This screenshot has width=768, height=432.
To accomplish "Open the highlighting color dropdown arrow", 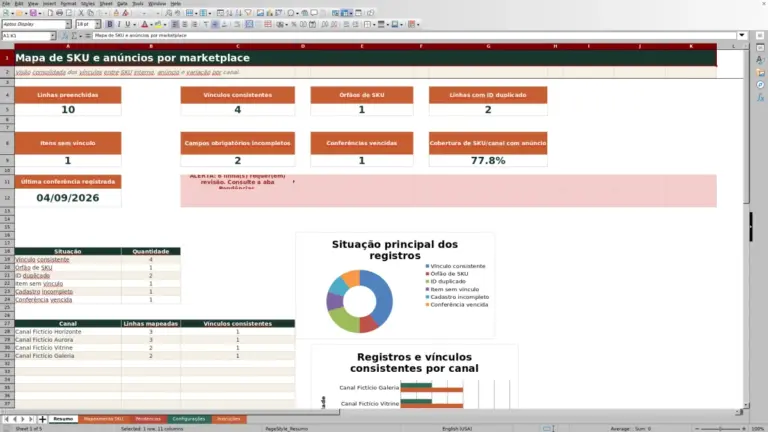I will click(165, 24).
